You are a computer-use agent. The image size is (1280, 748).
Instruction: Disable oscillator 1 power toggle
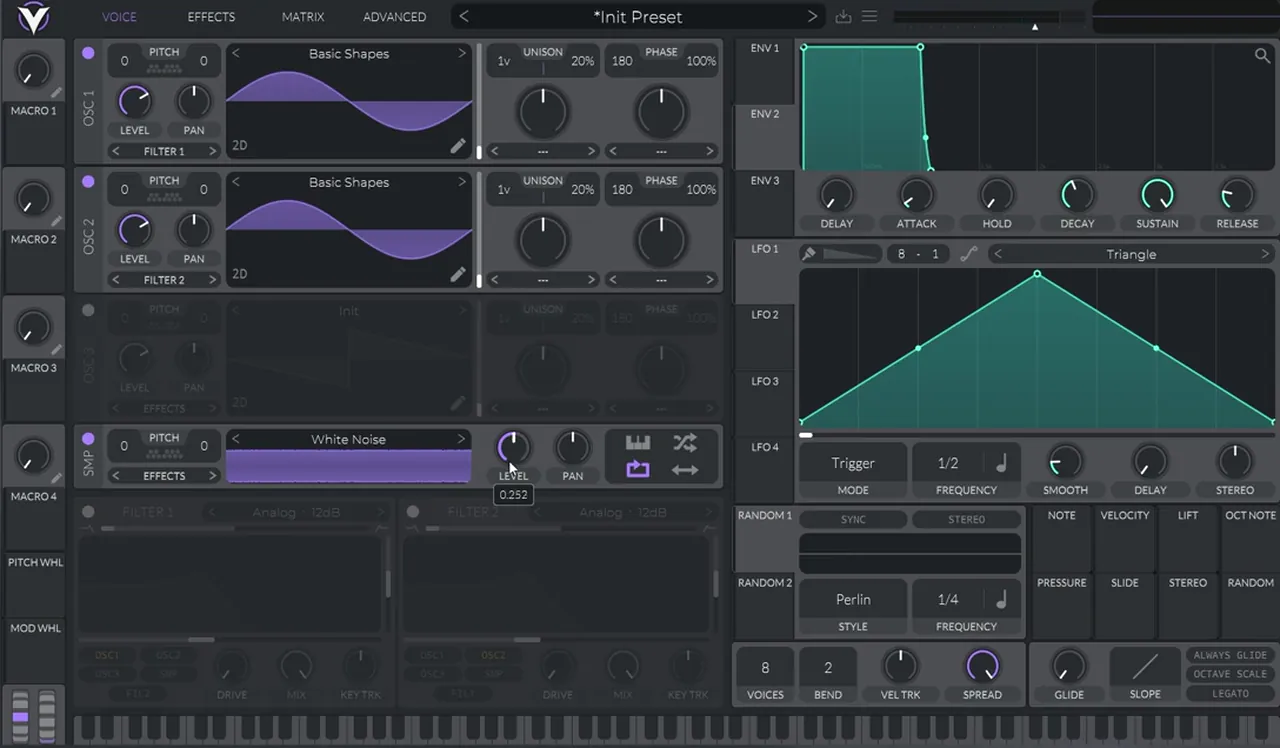[88, 53]
